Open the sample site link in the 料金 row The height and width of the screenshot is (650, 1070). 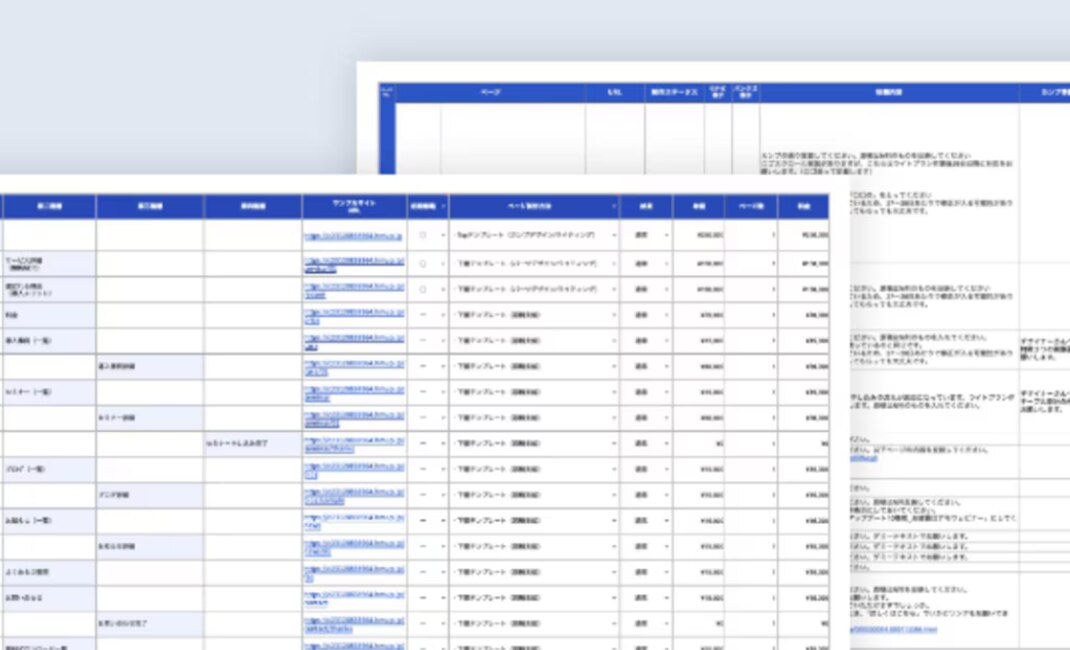tap(353, 315)
